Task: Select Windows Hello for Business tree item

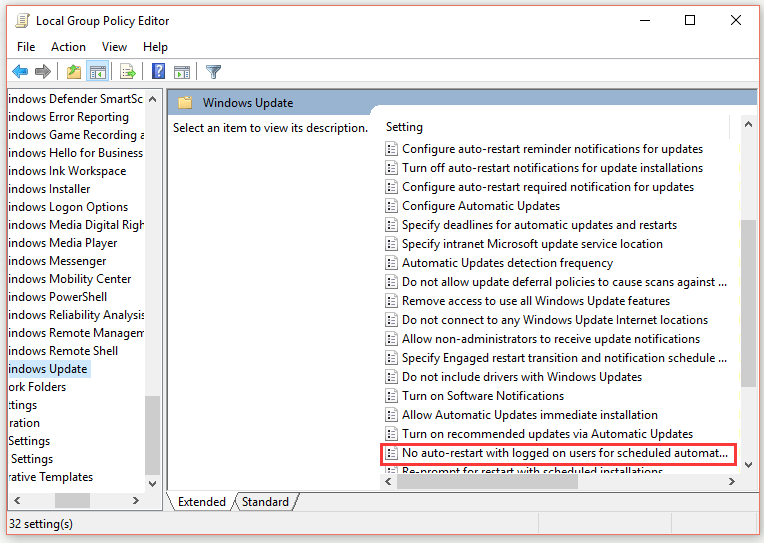Action: [76, 153]
